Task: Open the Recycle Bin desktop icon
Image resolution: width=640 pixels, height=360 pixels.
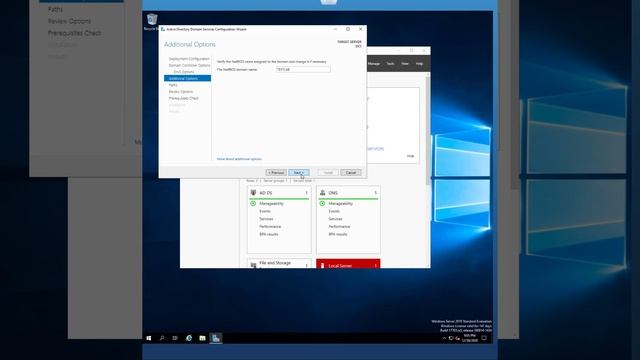Action: click(x=152, y=22)
